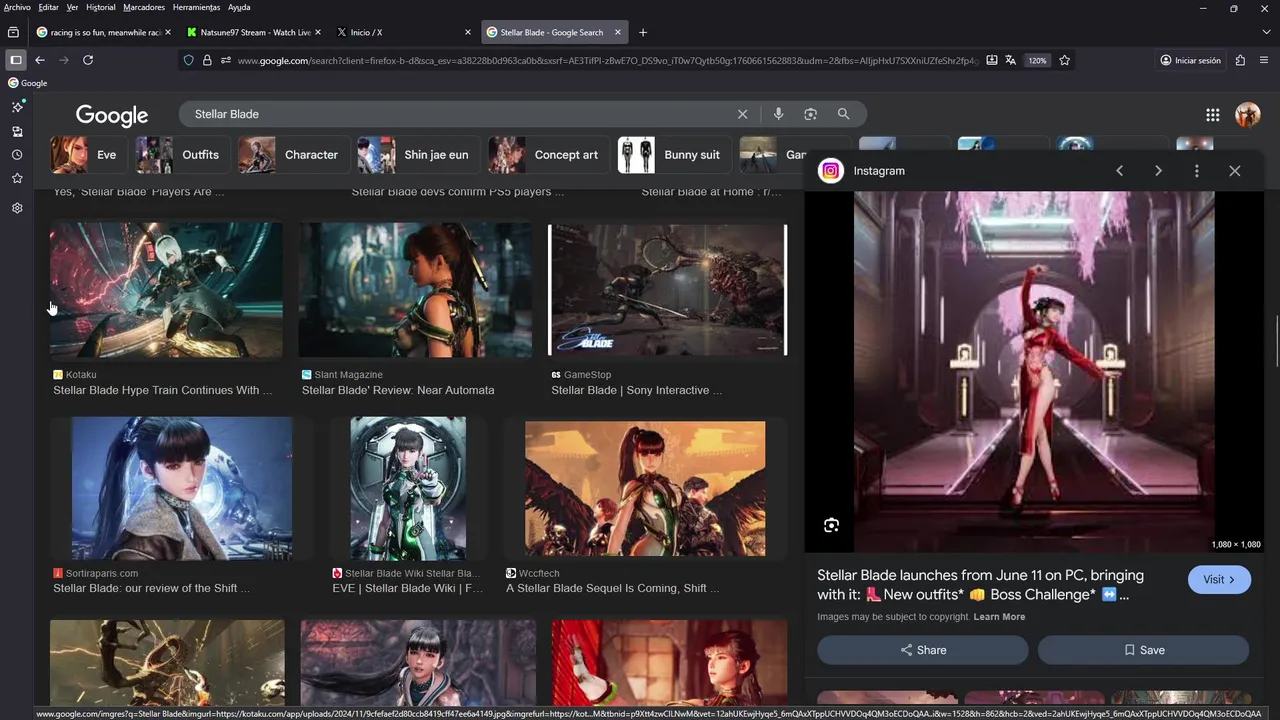Image resolution: width=1280 pixels, height=720 pixels.
Task: Open bookmarks star sidebar icon
Action: (x=17, y=178)
